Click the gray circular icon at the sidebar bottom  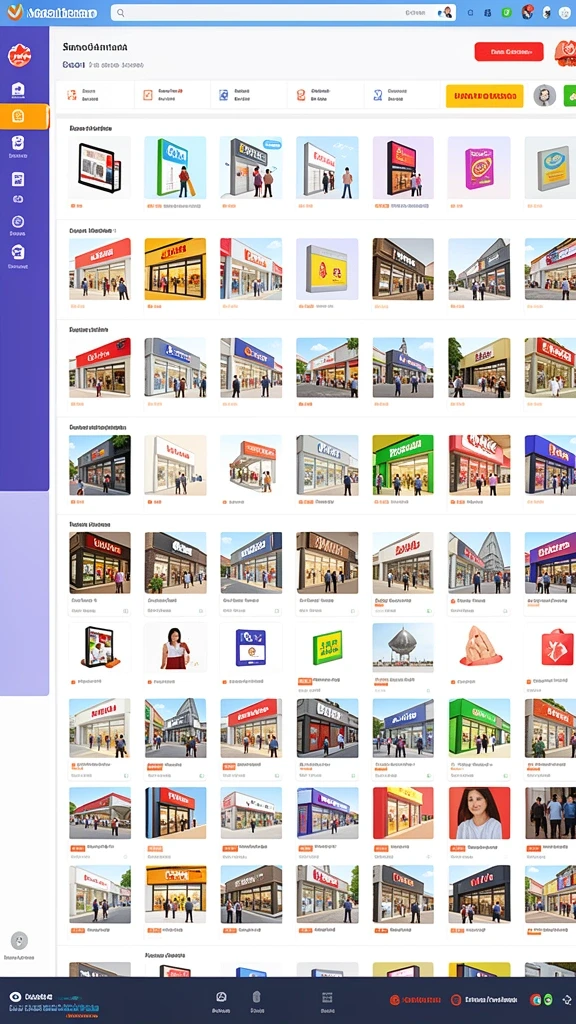pos(19,940)
